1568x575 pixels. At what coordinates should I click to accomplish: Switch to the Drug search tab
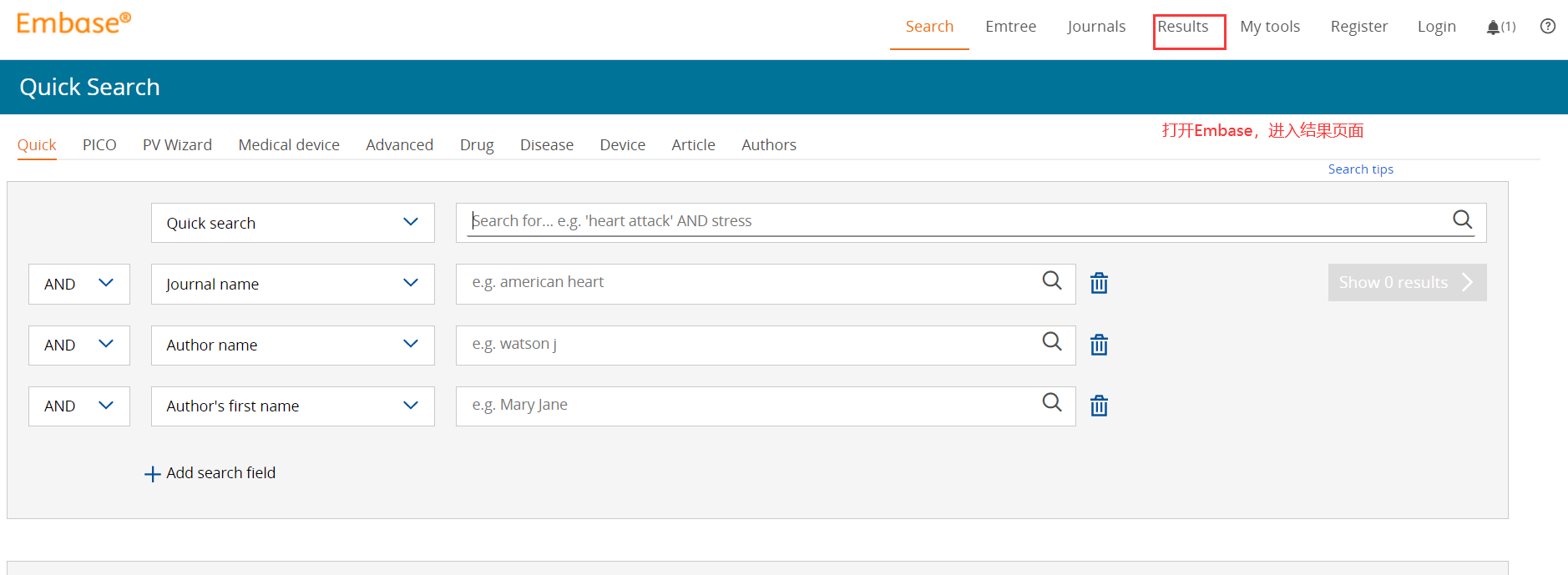[x=477, y=144]
